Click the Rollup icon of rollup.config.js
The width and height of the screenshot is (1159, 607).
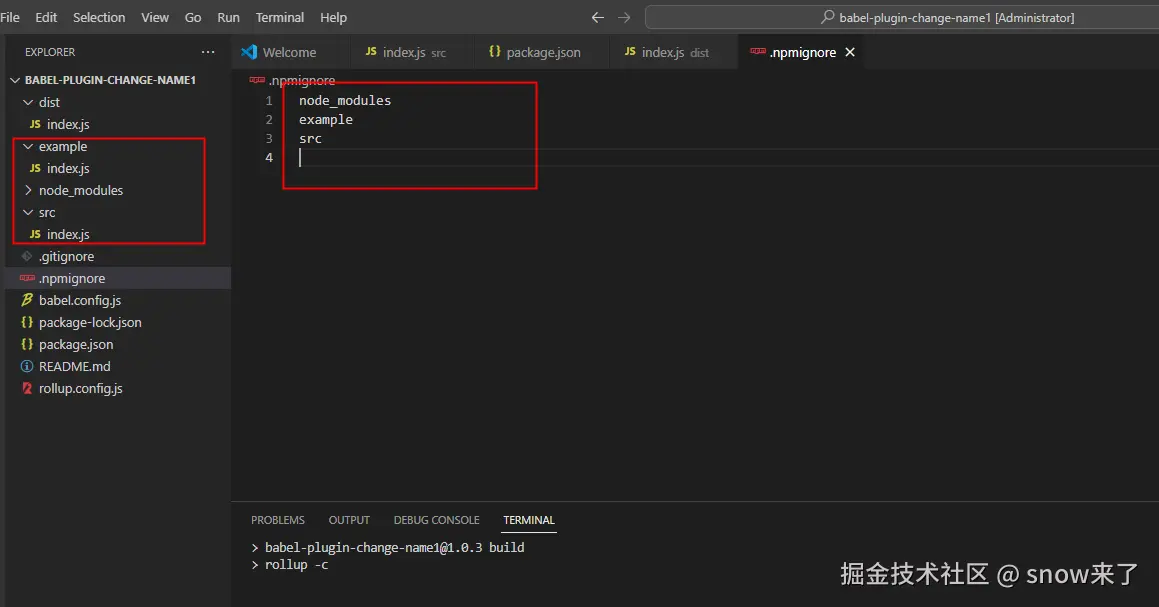coord(27,388)
